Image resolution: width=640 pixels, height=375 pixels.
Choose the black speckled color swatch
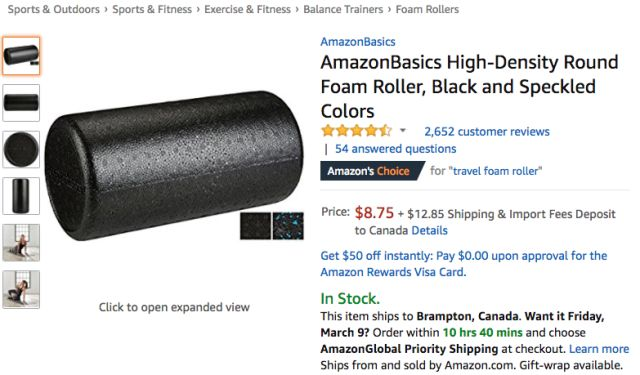pyautogui.click(x=255, y=226)
